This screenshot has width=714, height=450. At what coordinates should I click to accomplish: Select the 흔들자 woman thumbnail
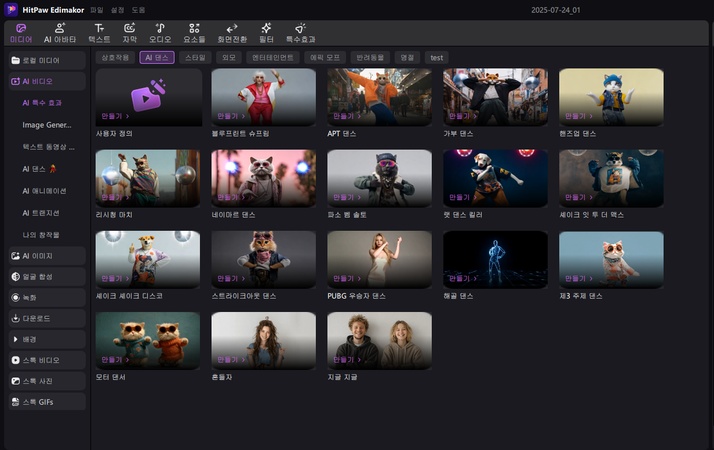tap(264, 340)
